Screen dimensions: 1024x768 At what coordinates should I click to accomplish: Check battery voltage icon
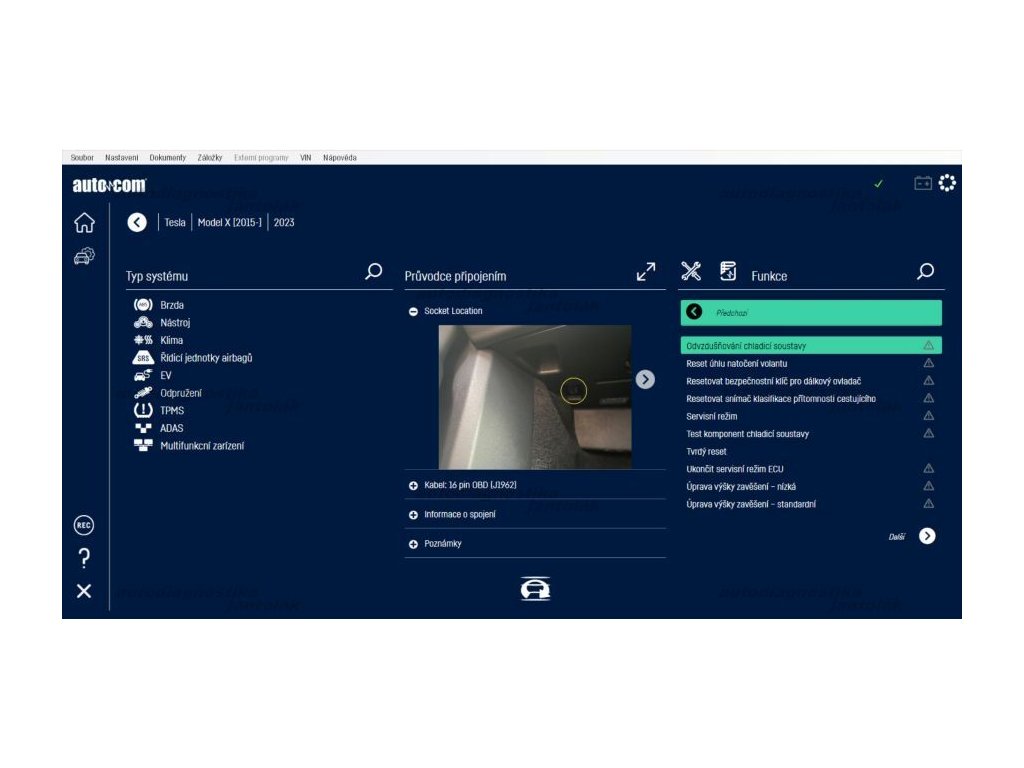tap(923, 184)
